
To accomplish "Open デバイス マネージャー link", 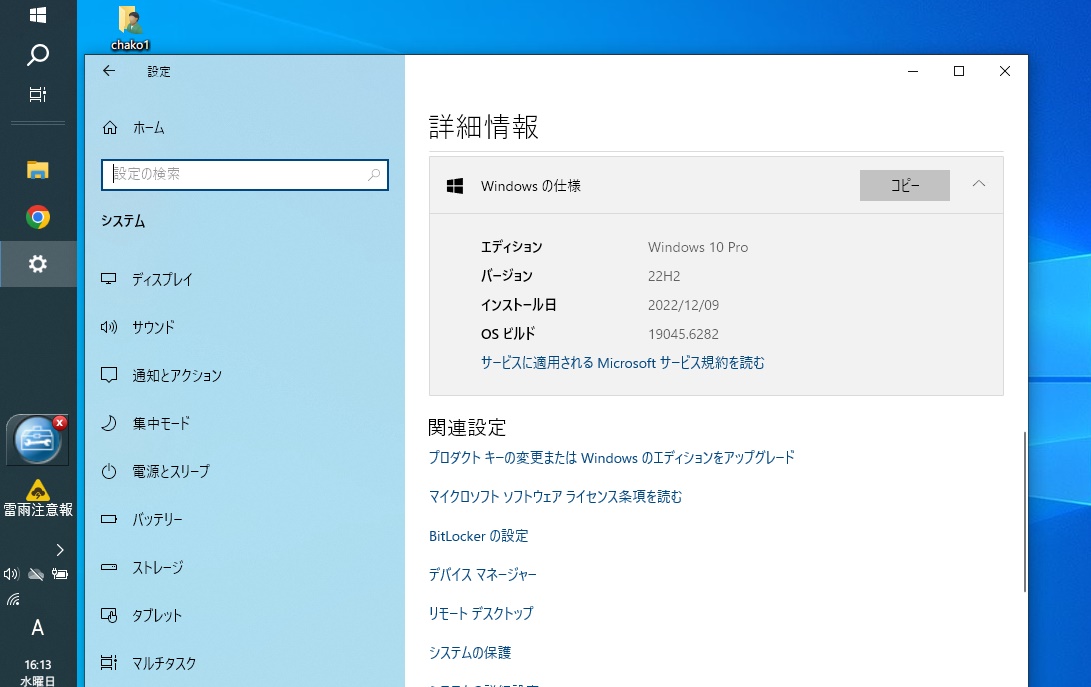I will 482,574.
